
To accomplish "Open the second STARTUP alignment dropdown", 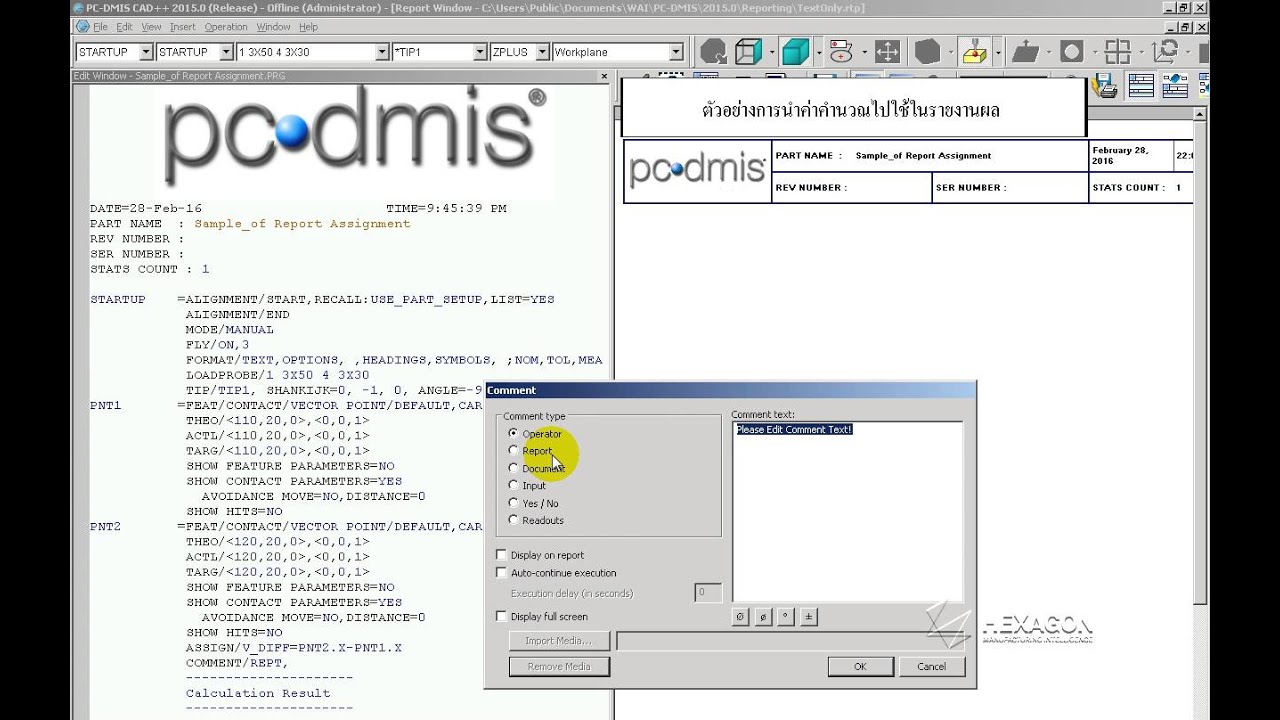I will point(225,52).
